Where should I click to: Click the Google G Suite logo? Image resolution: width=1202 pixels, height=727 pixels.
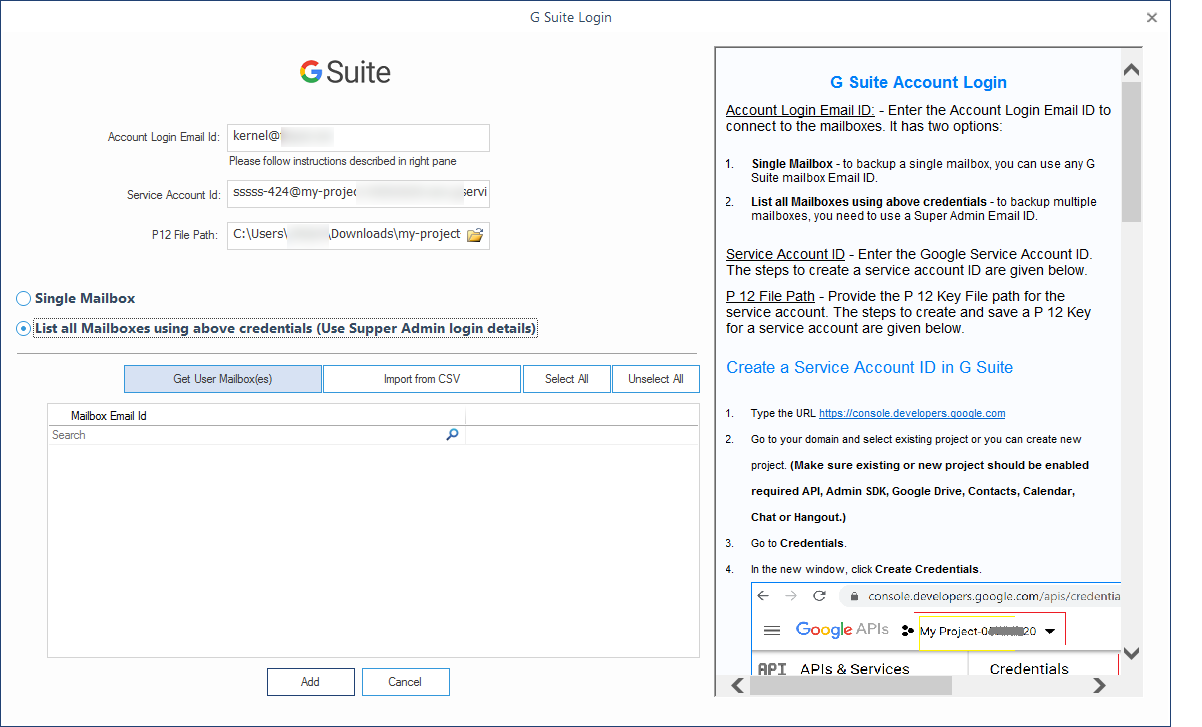pyautogui.click(x=345, y=72)
